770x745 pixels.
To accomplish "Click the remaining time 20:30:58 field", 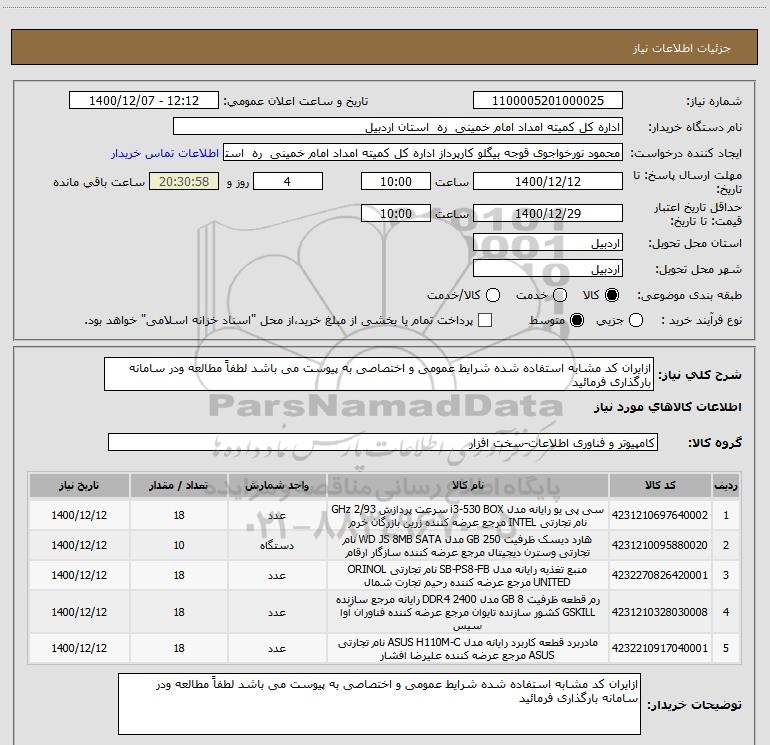I will 184,181.
